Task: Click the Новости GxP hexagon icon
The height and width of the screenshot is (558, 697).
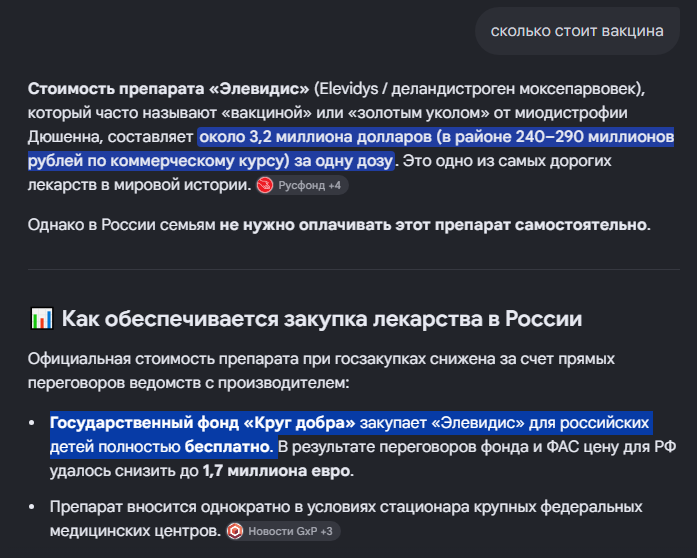Action: [235, 531]
